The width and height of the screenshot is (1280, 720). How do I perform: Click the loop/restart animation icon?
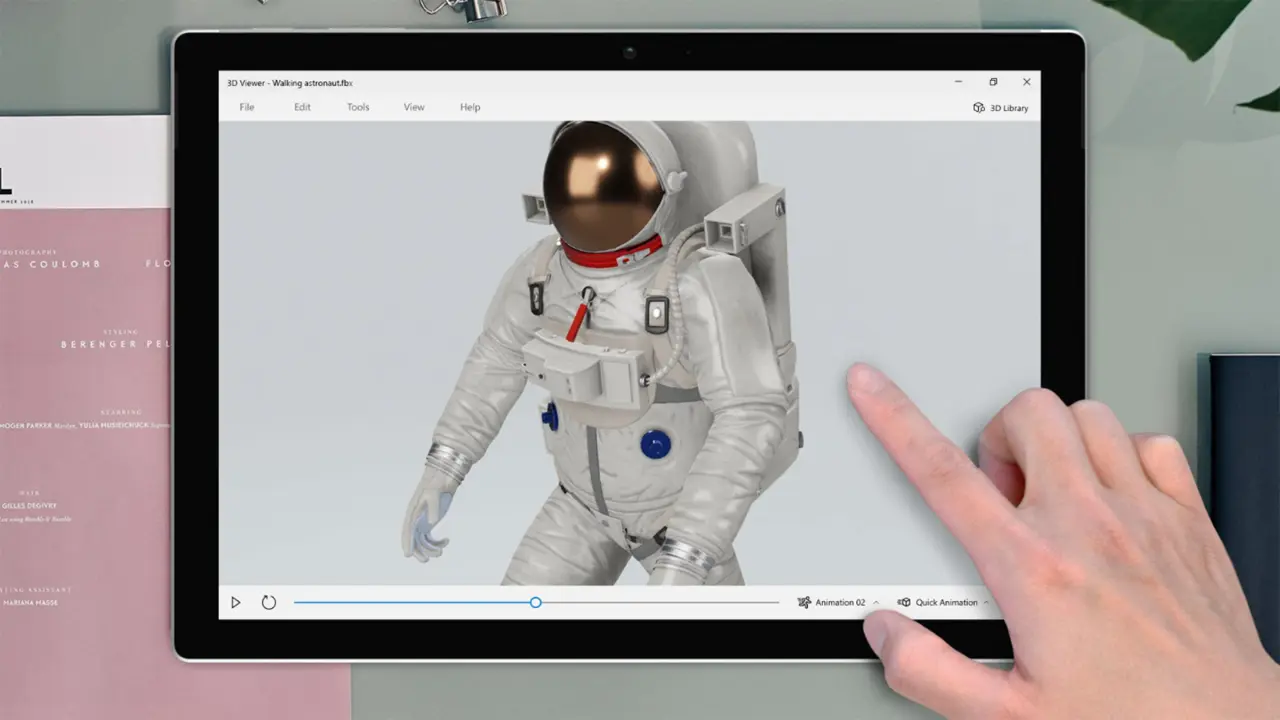click(x=269, y=603)
